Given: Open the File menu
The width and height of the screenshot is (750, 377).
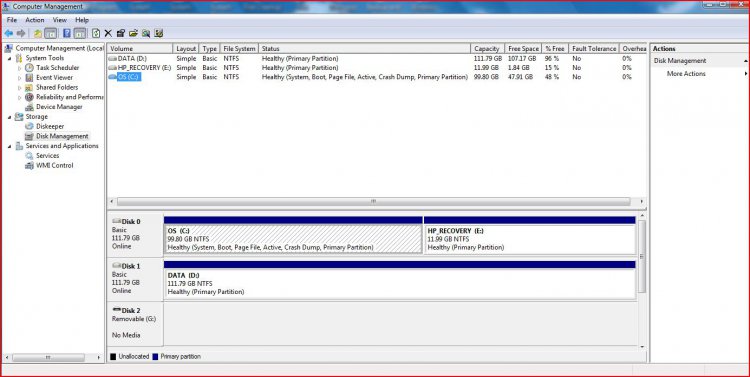Looking at the screenshot, I should tap(12, 20).
